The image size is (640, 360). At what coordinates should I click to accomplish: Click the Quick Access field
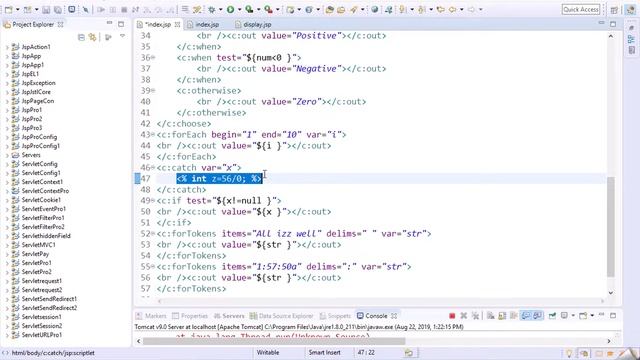point(581,9)
